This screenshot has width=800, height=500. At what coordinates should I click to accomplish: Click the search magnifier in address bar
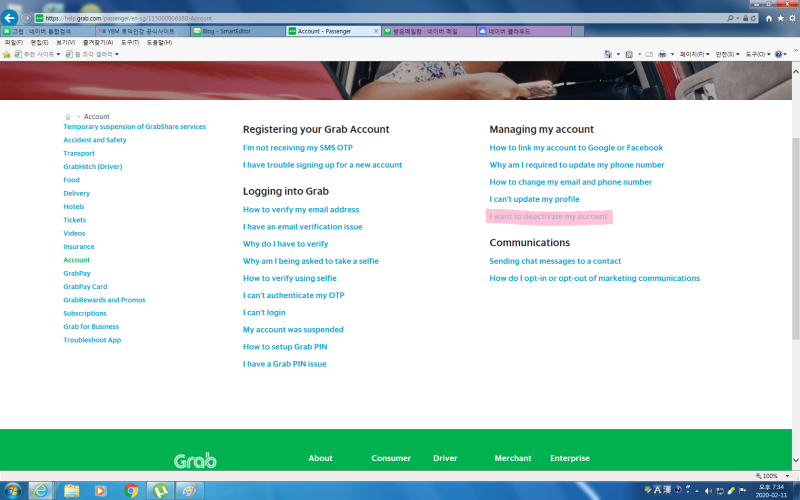click(730, 18)
